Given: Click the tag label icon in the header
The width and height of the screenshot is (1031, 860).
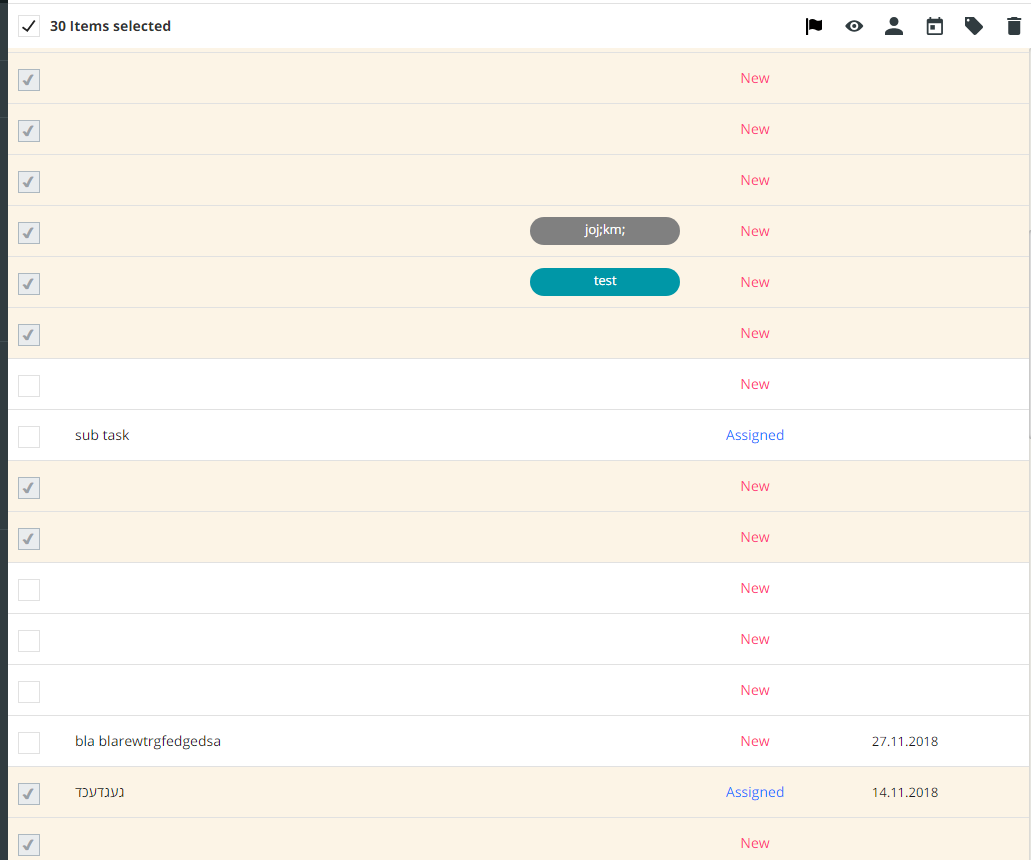Looking at the screenshot, I should 974,26.
